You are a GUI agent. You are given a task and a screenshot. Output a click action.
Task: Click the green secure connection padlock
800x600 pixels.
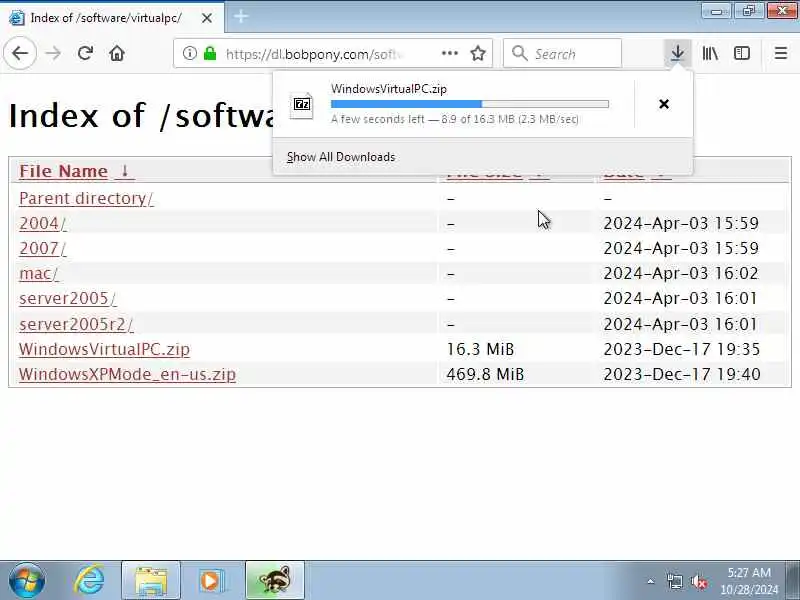coord(210,53)
